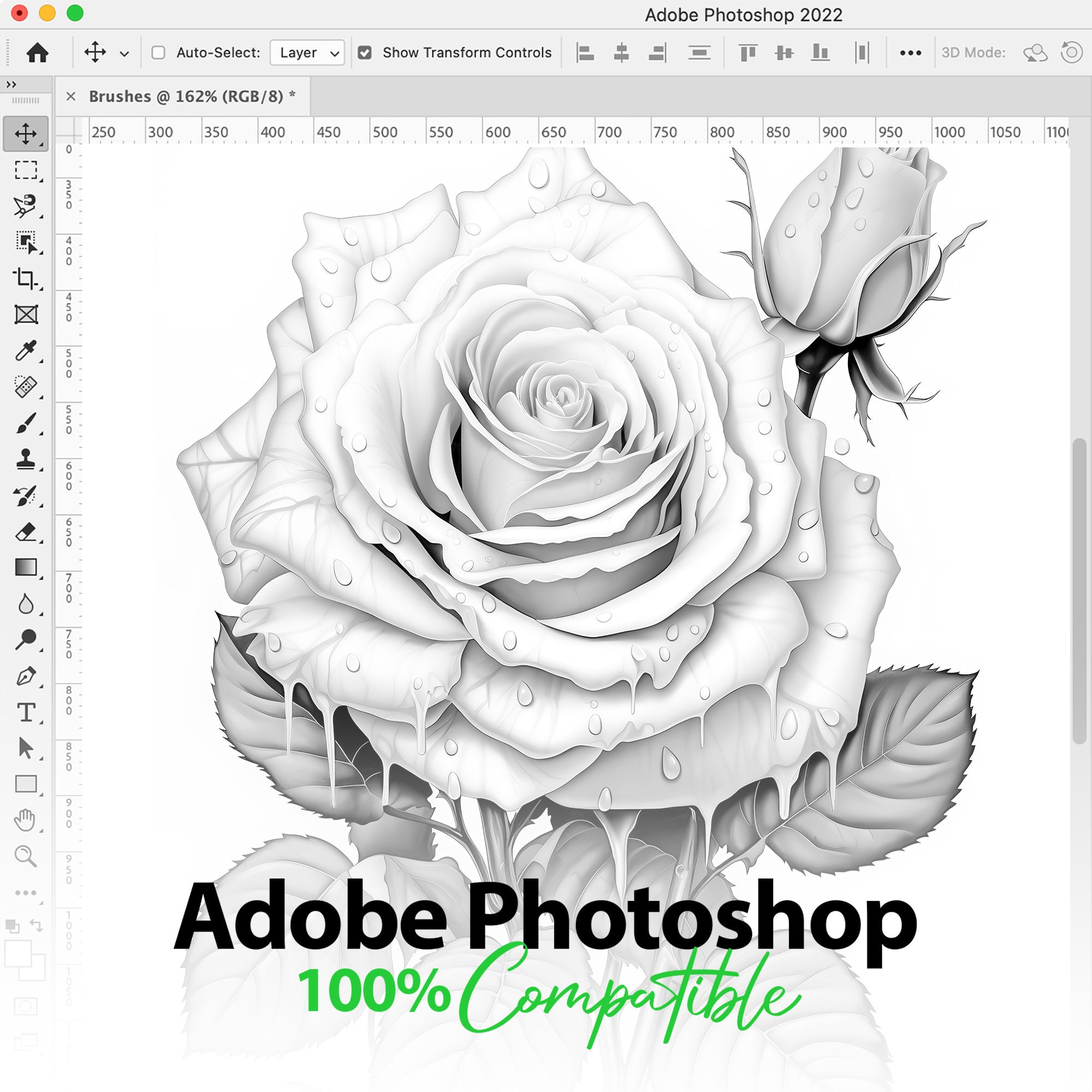Enable the Auto-Select checkbox

pyautogui.click(x=158, y=53)
